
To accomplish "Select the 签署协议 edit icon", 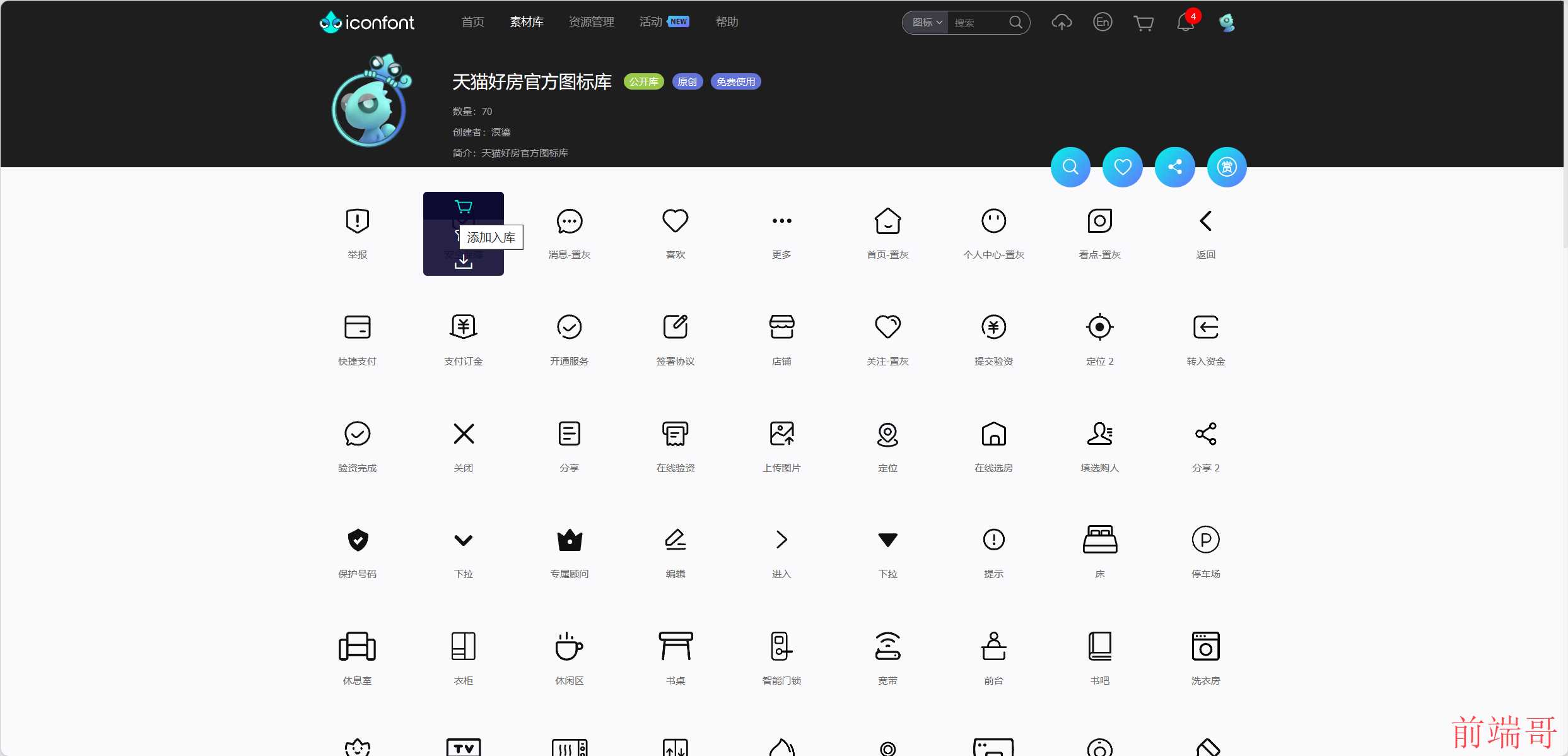I will (676, 327).
